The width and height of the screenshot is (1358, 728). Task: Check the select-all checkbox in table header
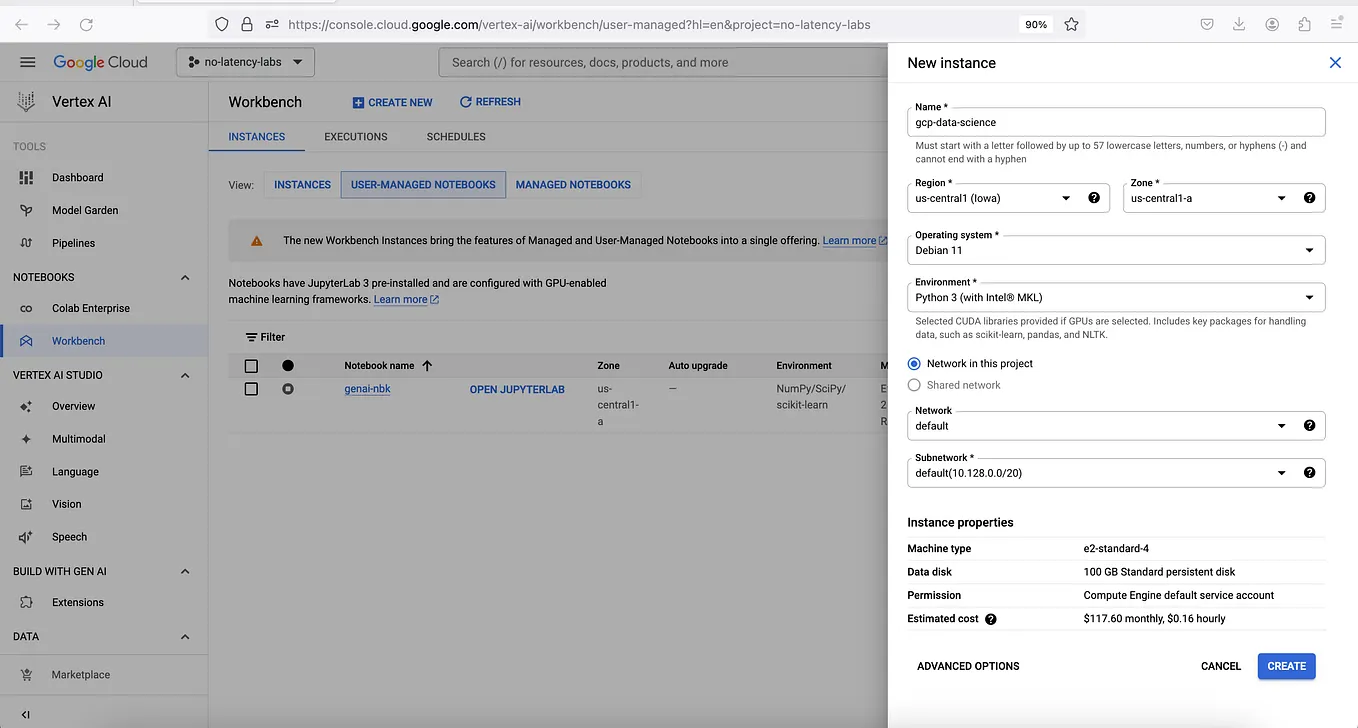tap(251, 365)
